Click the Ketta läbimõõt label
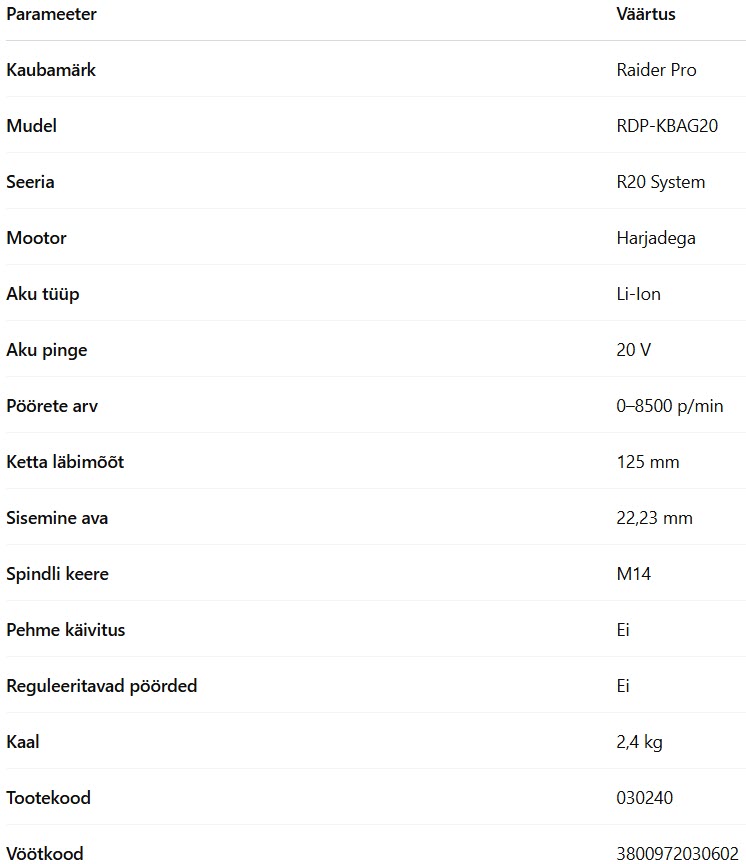Viewport: 746px width, 864px height. (65, 462)
